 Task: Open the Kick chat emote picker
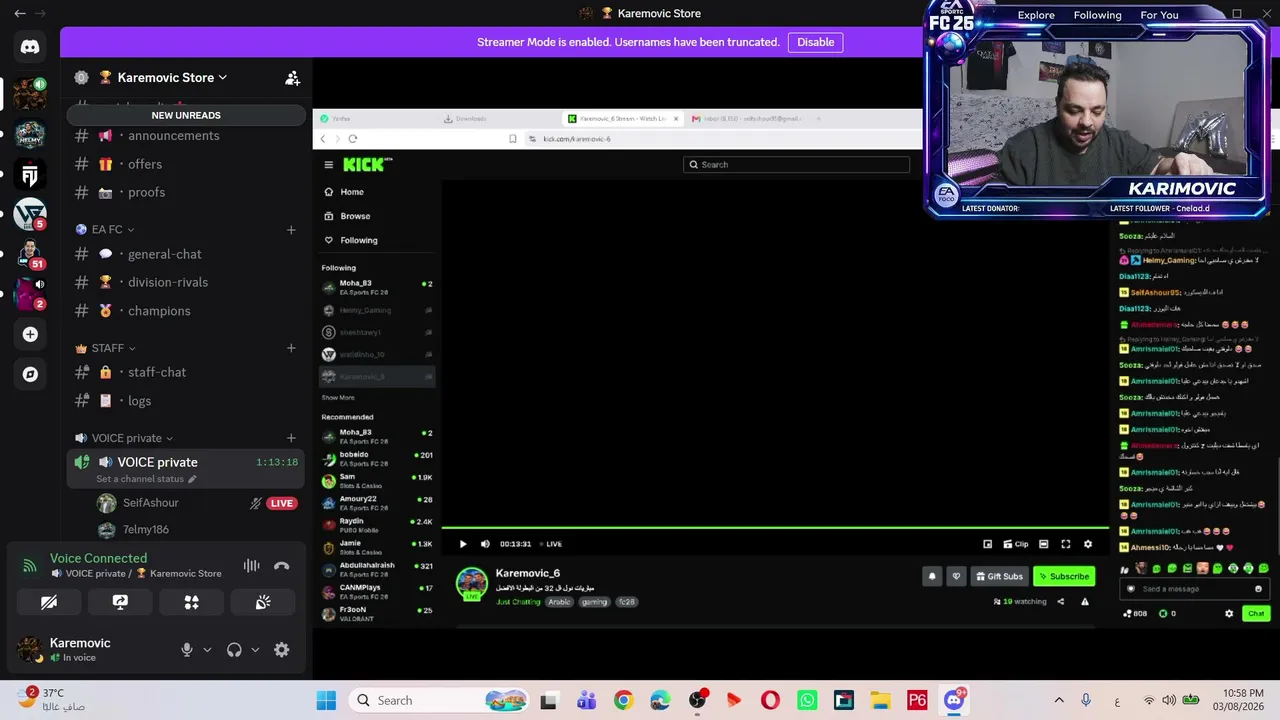(1258, 589)
